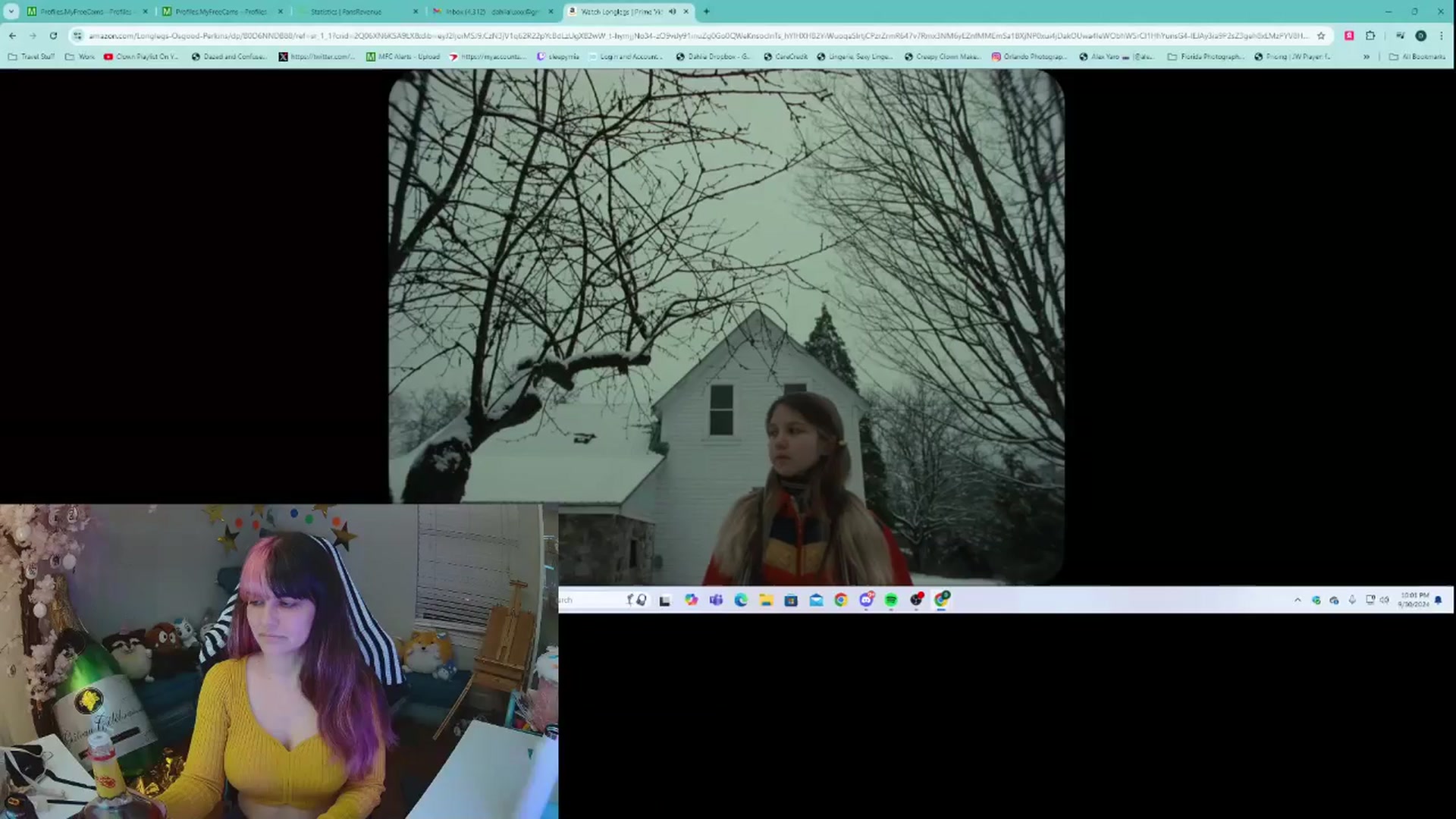1456x819 pixels.
Task: Open the CareCredit bookmark
Action: pyautogui.click(x=786, y=57)
